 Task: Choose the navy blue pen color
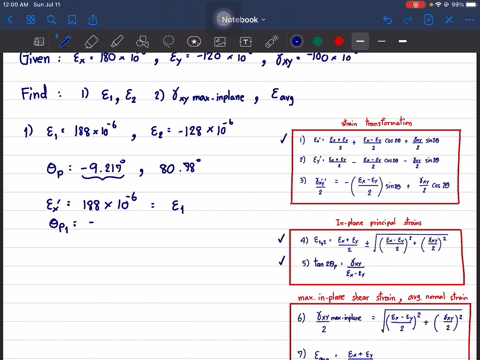297,41
